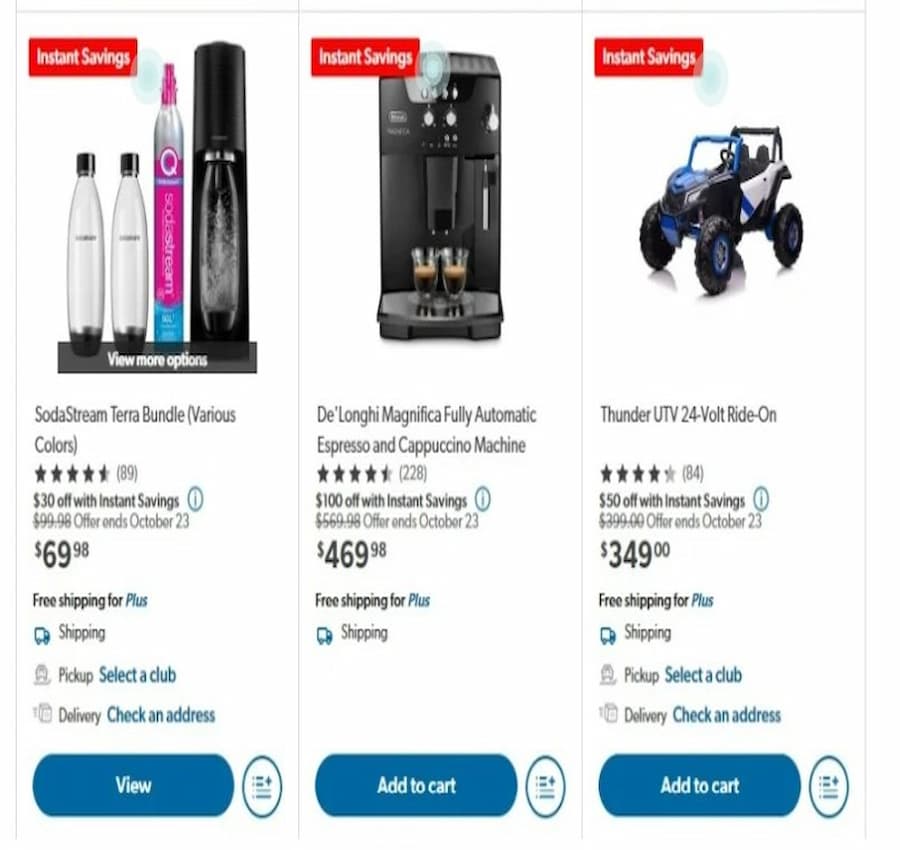Add SodaStream Terra Bundle to a list
The image size is (900, 850).
[262, 786]
